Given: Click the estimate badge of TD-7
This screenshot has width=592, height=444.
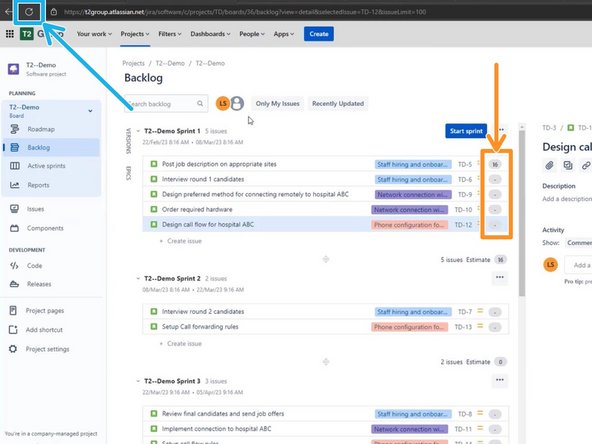Looking at the screenshot, I should click(495, 312).
